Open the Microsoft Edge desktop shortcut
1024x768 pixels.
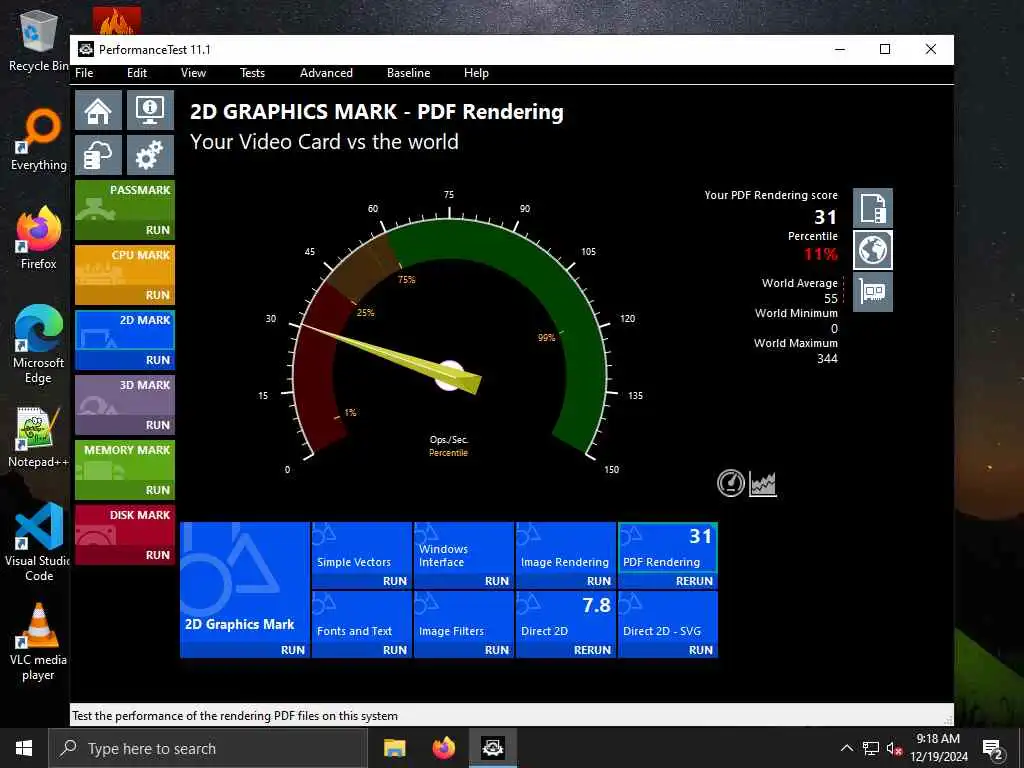coord(38,344)
